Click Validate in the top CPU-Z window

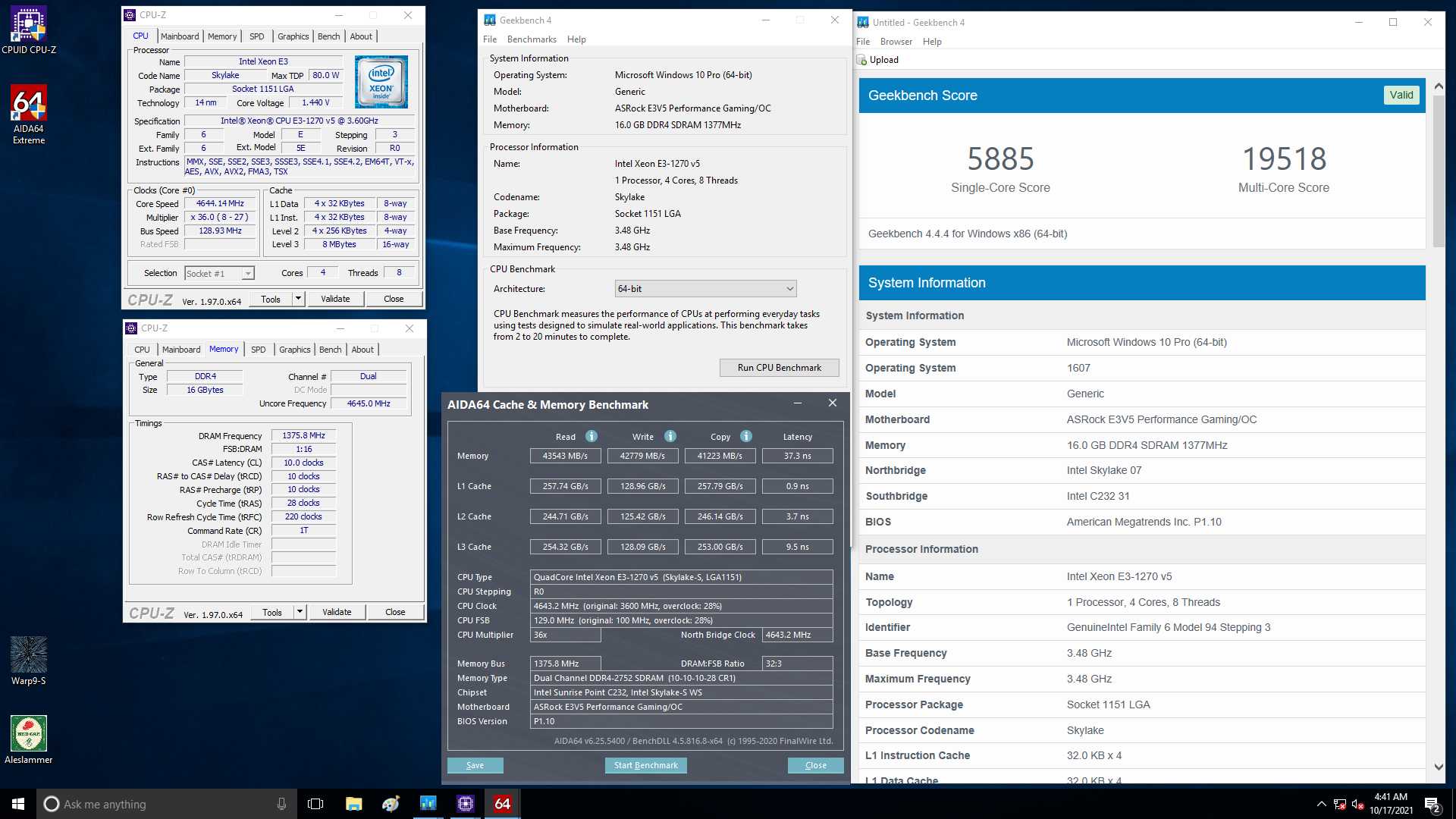(x=335, y=299)
